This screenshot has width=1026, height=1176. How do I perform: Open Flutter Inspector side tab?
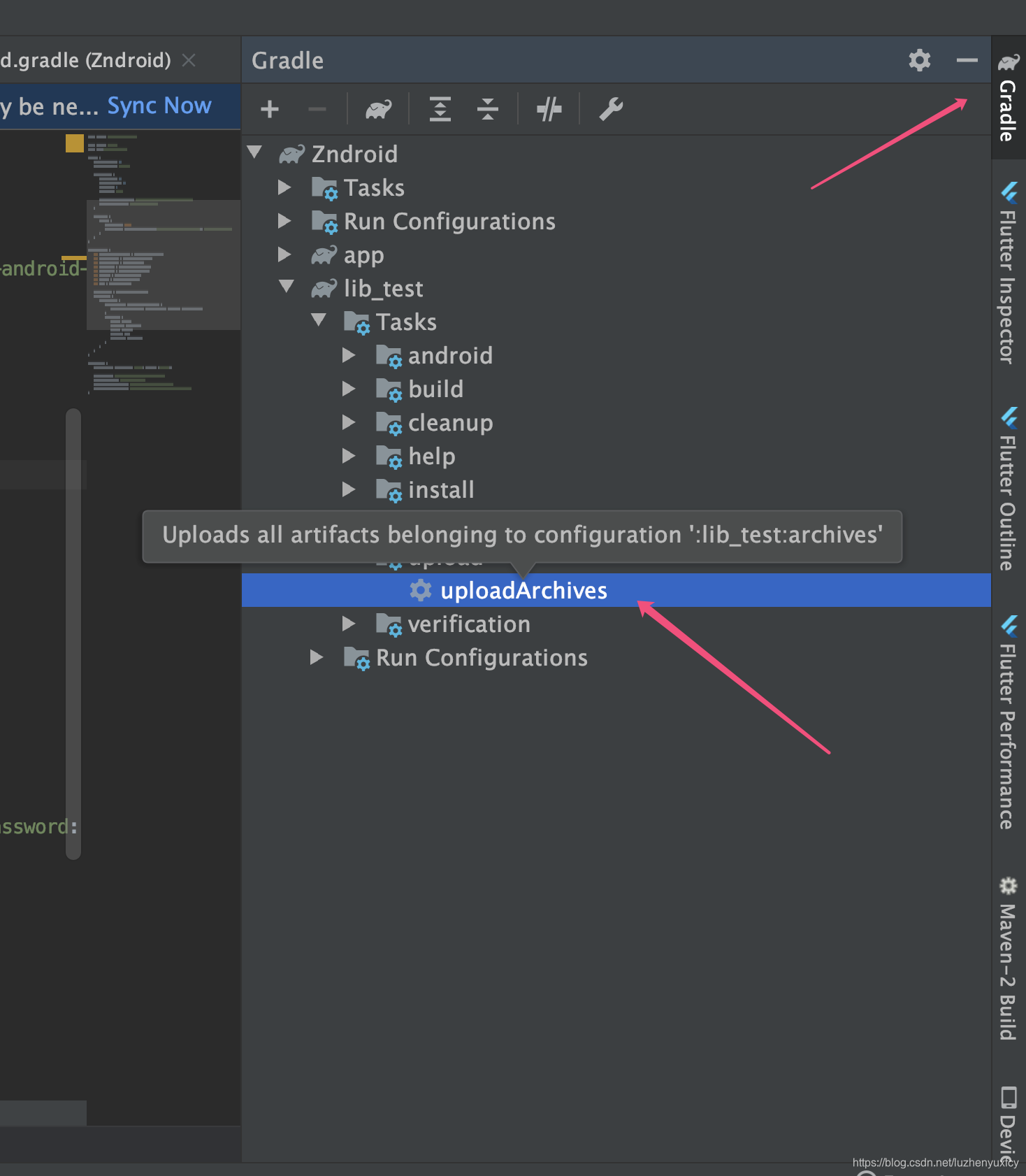pyautogui.click(x=1008, y=273)
